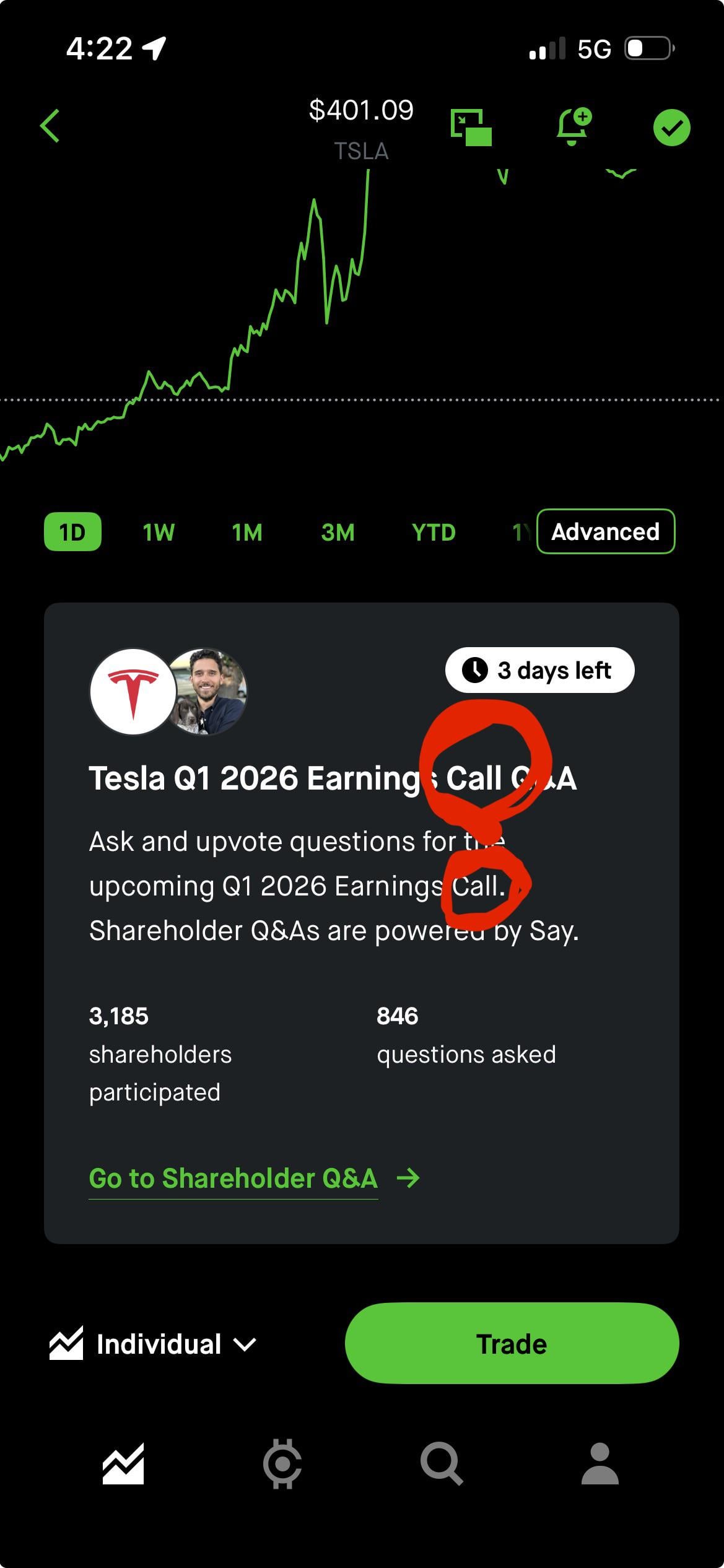Tap the Tesla logo avatar

pyautogui.click(x=133, y=691)
